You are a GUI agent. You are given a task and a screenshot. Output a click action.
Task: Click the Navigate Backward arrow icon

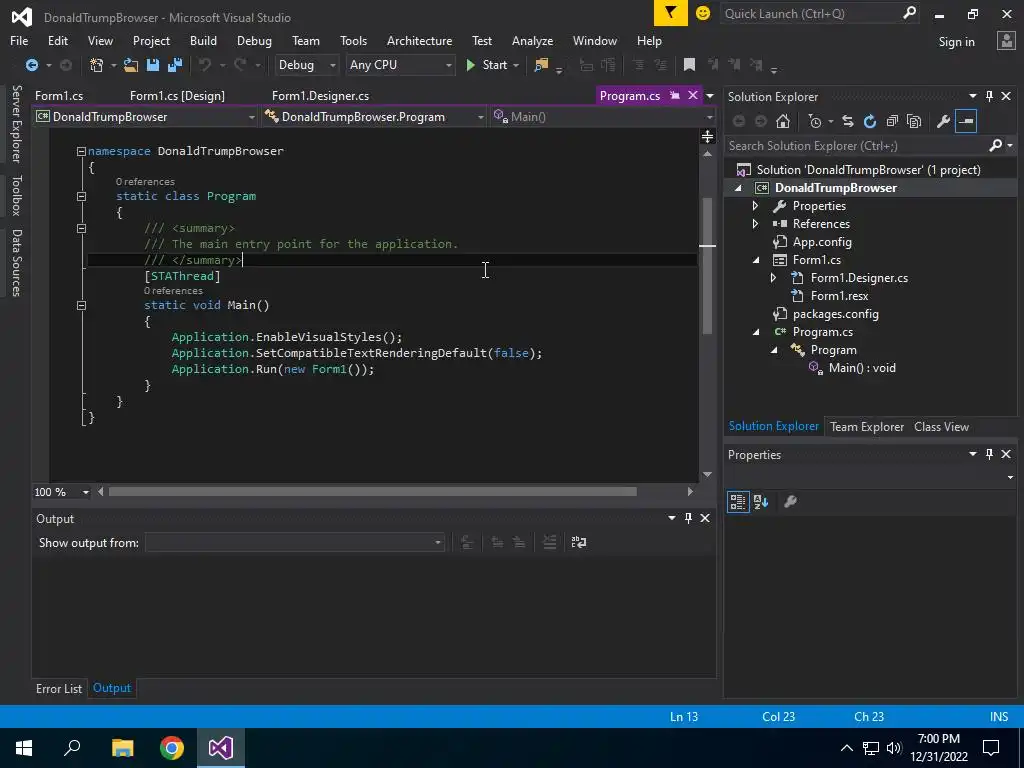click(31, 65)
